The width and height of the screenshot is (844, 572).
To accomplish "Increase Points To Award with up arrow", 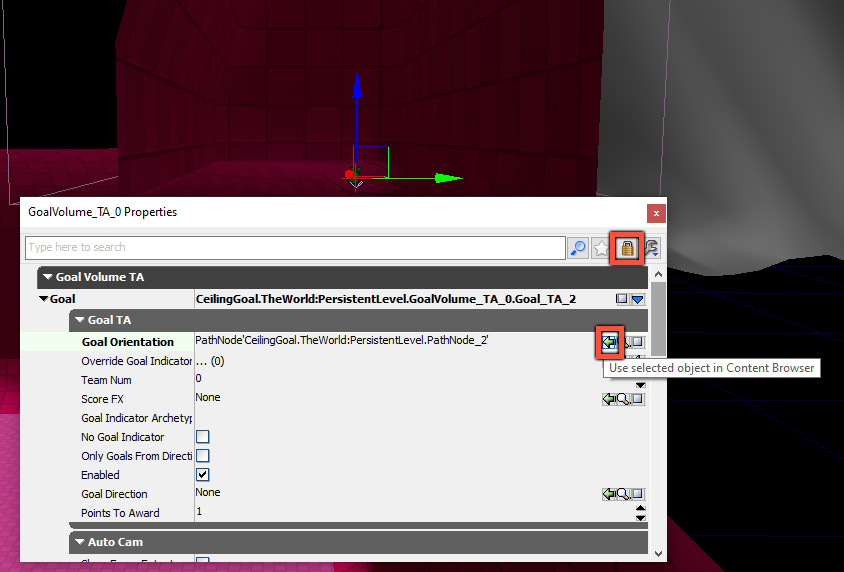I will click(x=640, y=509).
